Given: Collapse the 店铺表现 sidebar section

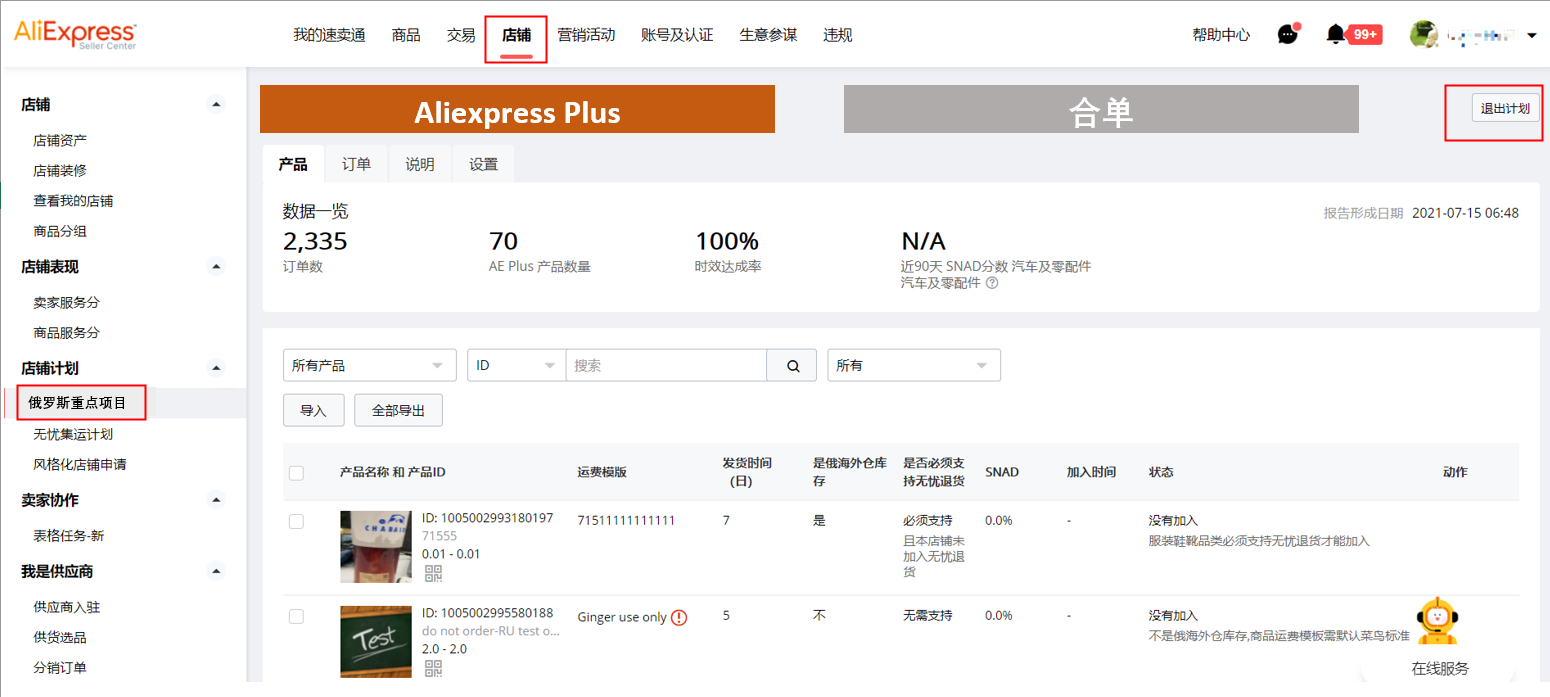Looking at the screenshot, I should click(216, 266).
